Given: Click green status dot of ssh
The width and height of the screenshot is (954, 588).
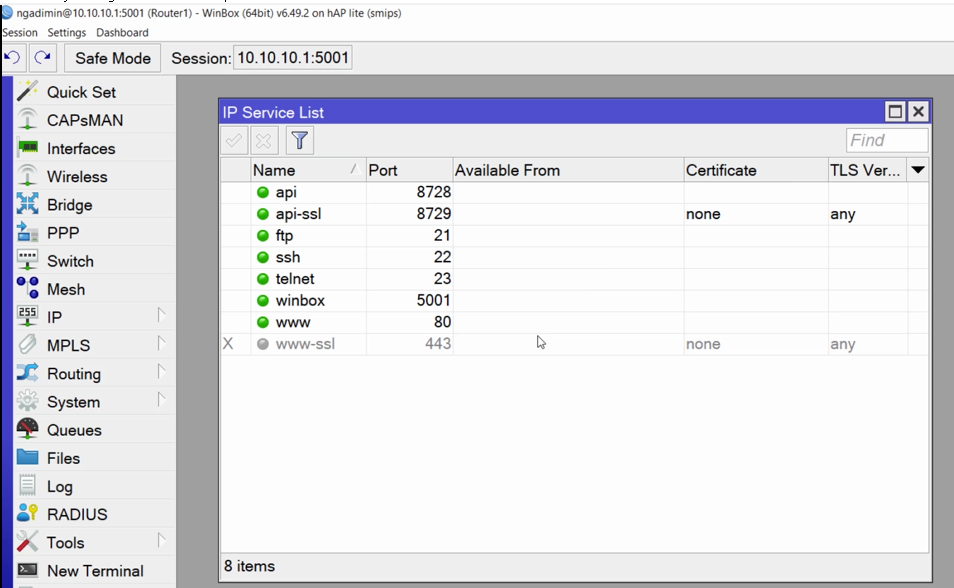Looking at the screenshot, I should point(263,257).
